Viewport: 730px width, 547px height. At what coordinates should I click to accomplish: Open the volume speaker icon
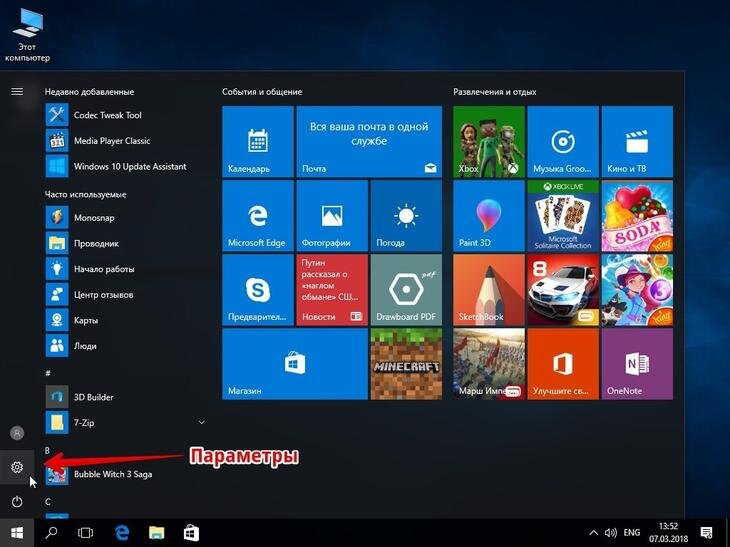click(x=610, y=533)
